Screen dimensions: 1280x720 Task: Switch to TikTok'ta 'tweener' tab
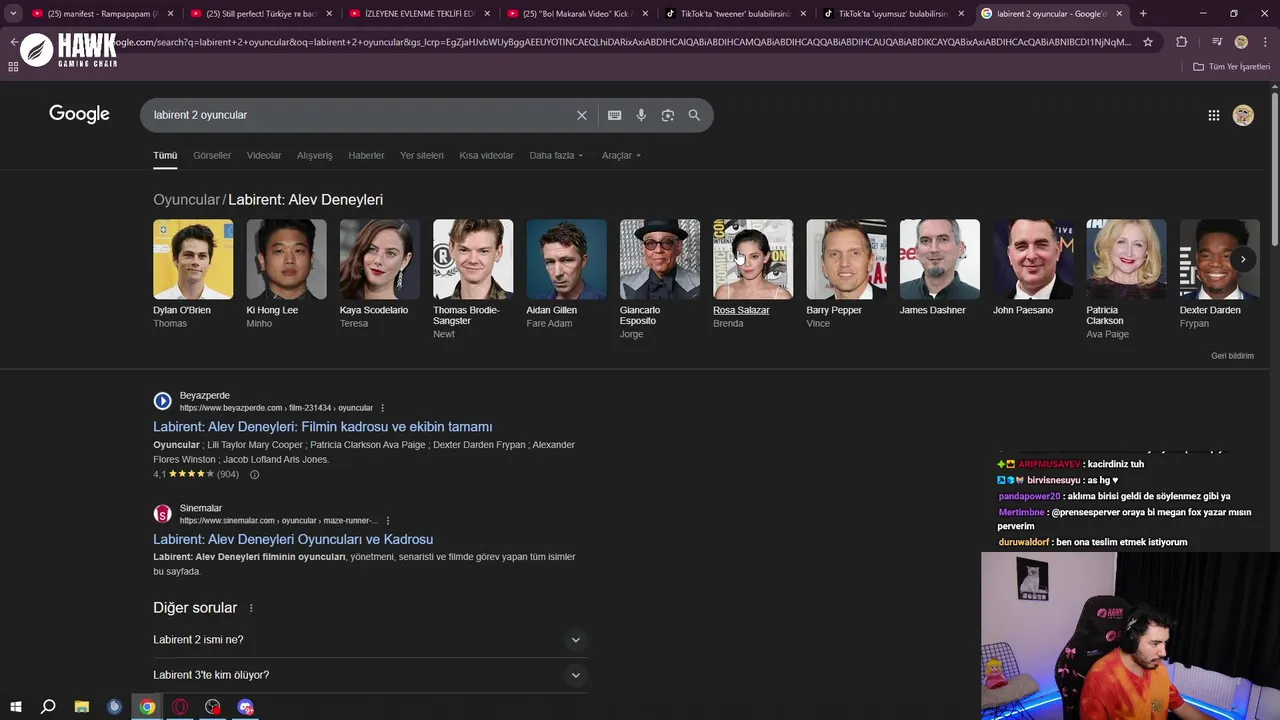[x=735, y=14]
